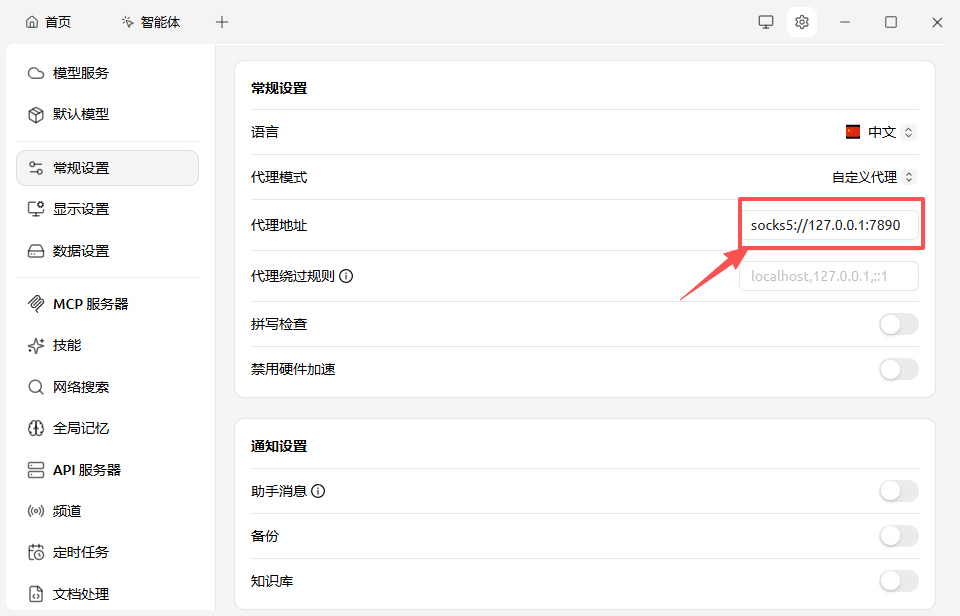Image resolution: width=960 pixels, height=616 pixels.
Task: Close the application window
Action: [x=937, y=22]
